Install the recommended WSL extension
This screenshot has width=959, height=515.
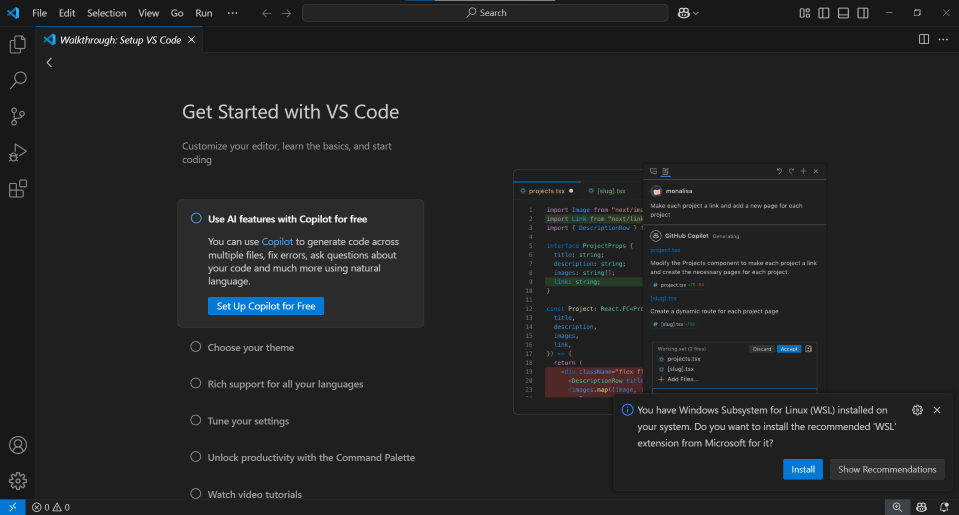(x=802, y=469)
